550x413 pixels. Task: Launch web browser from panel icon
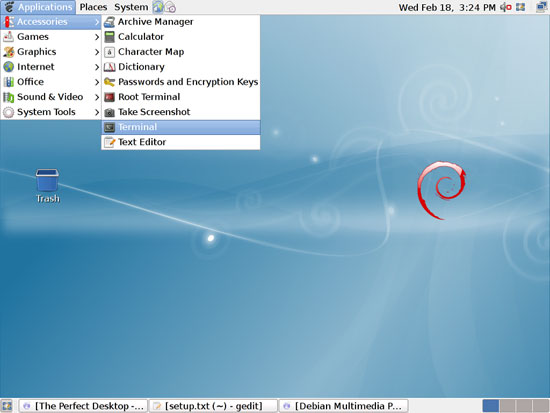[158, 7]
